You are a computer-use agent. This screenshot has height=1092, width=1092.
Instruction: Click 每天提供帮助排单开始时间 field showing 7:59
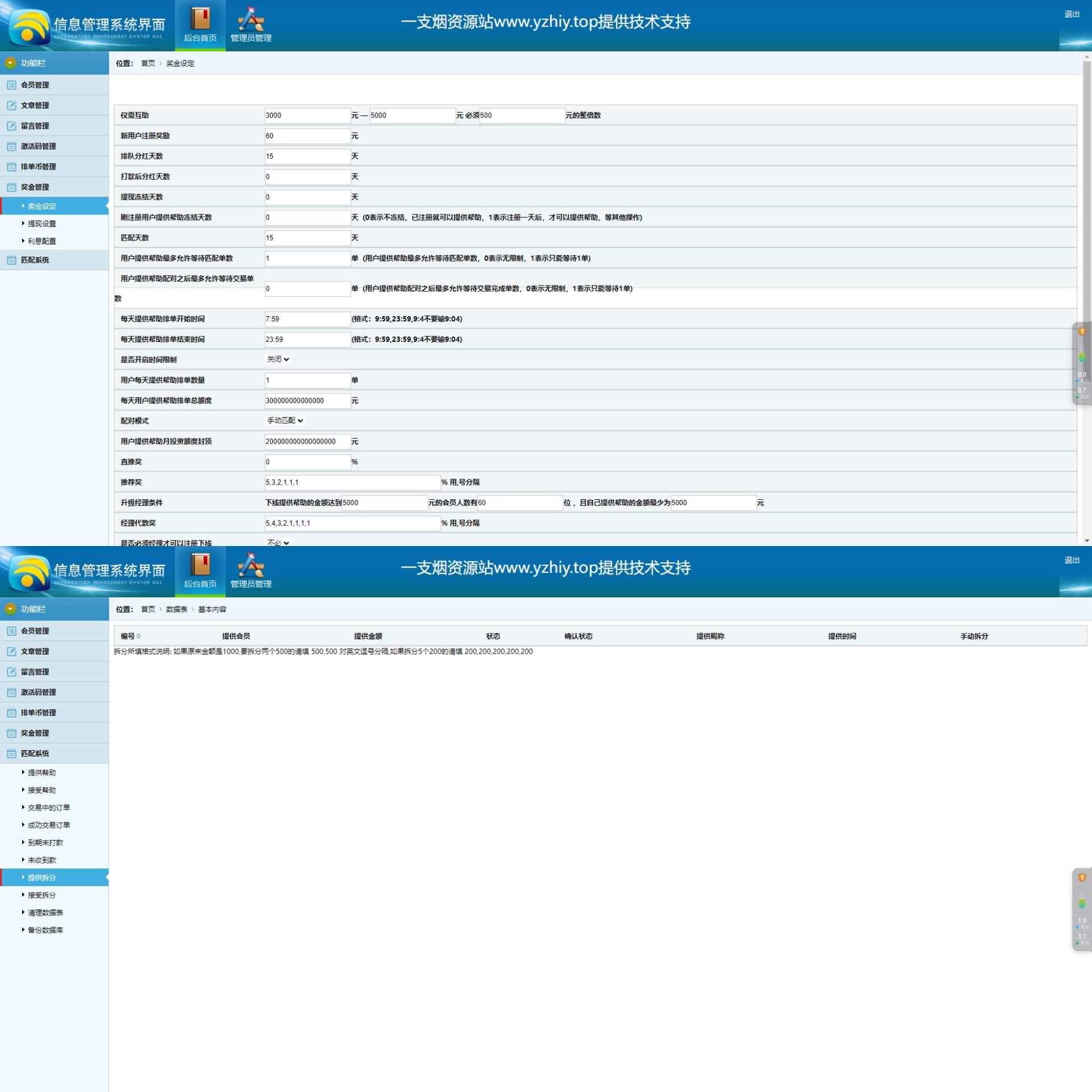pyautogui.click(x=308, y=319)
